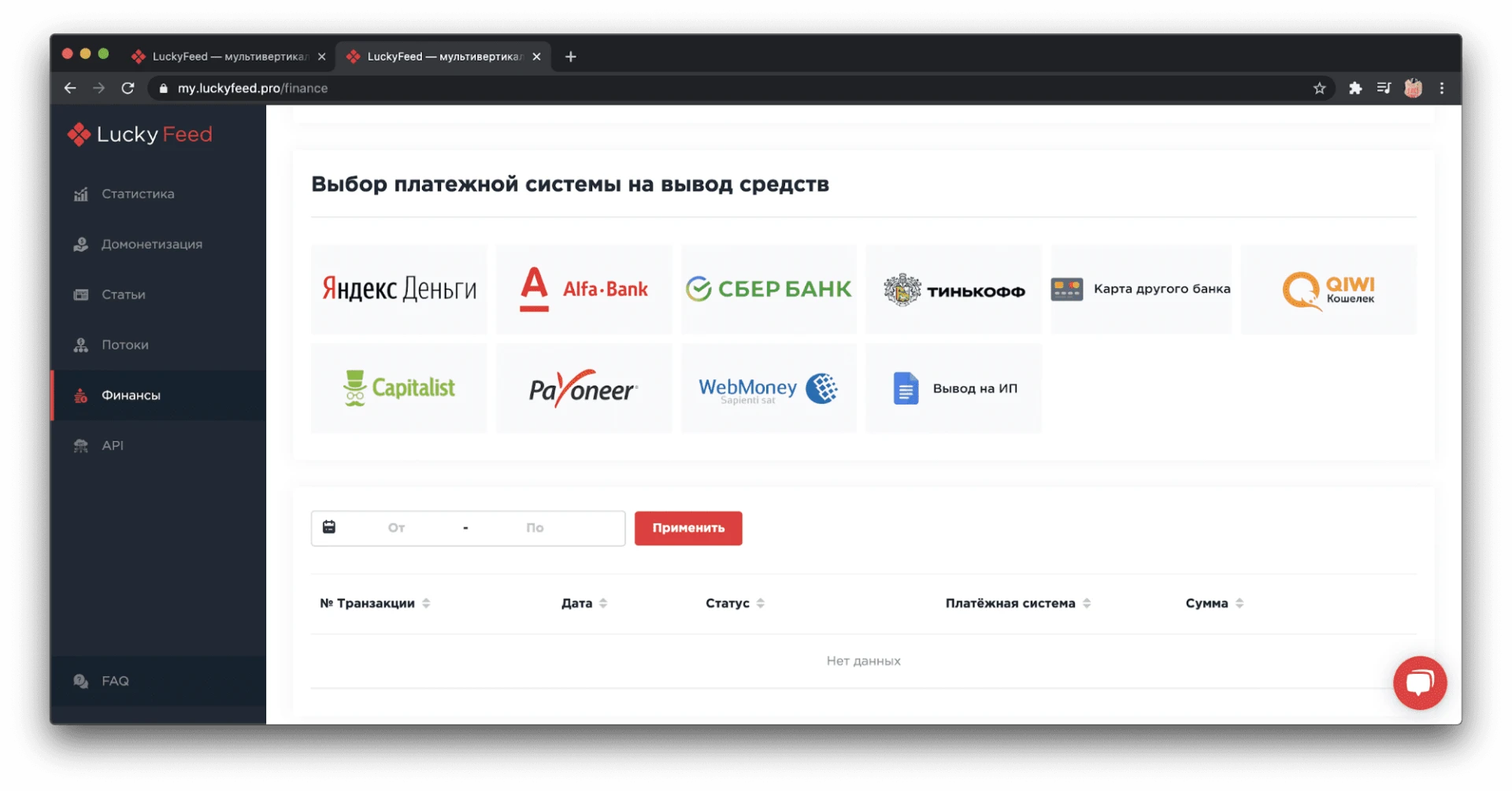Image resolution: width=1512 pixels, height=791 pixels.
Task: Choose Тинькофф for withdrawal
Action: [x=954, y=290]
